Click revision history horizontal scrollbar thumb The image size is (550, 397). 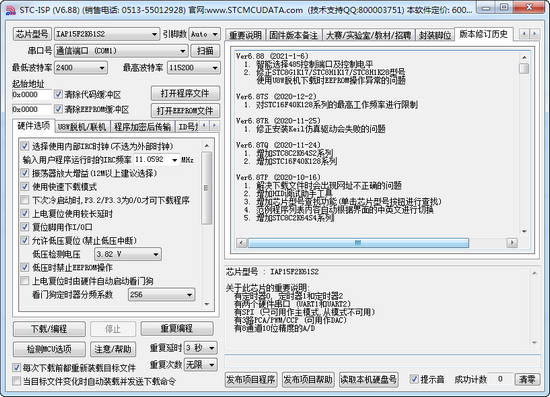coord(358,243)
